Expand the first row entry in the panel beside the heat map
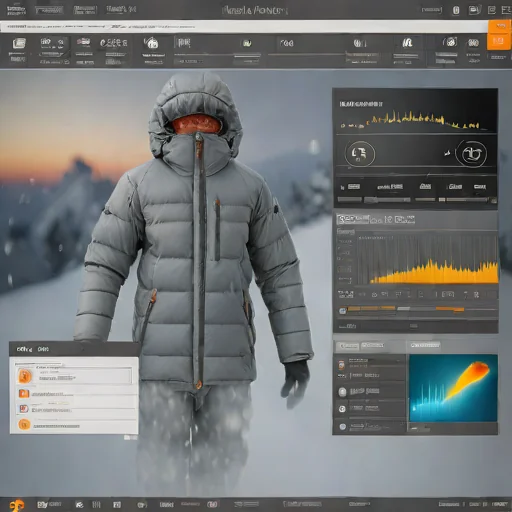 tap(369, 363)
